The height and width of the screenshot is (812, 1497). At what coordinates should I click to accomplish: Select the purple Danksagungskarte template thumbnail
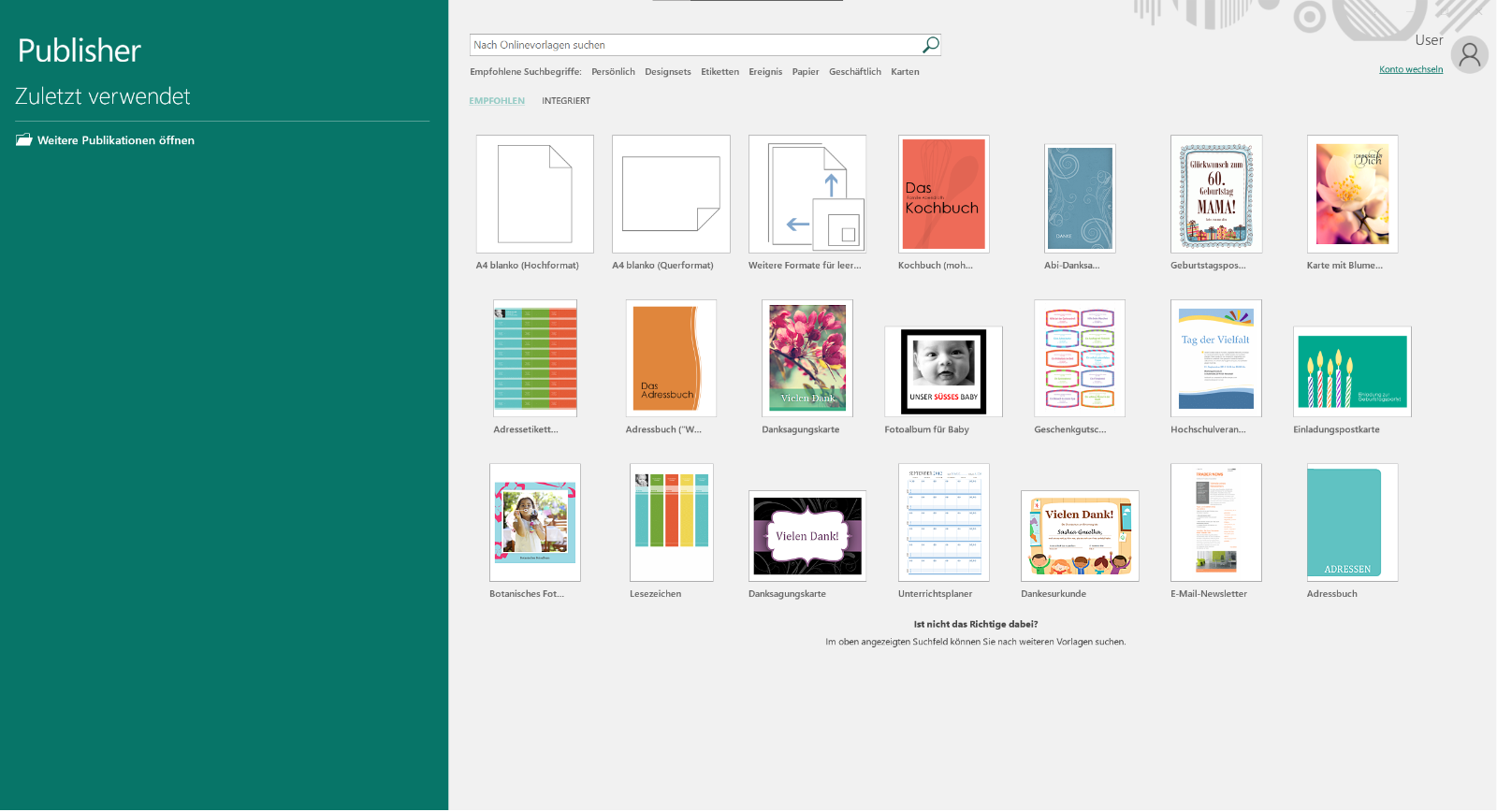coord(807,536)
